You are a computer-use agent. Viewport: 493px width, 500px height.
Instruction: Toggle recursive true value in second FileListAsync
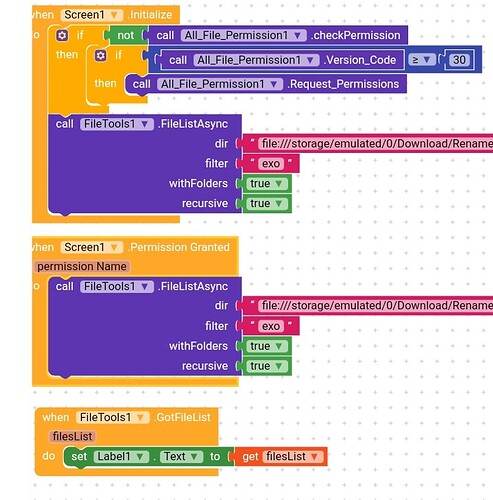pyautogui.click(x=266, y=366)
